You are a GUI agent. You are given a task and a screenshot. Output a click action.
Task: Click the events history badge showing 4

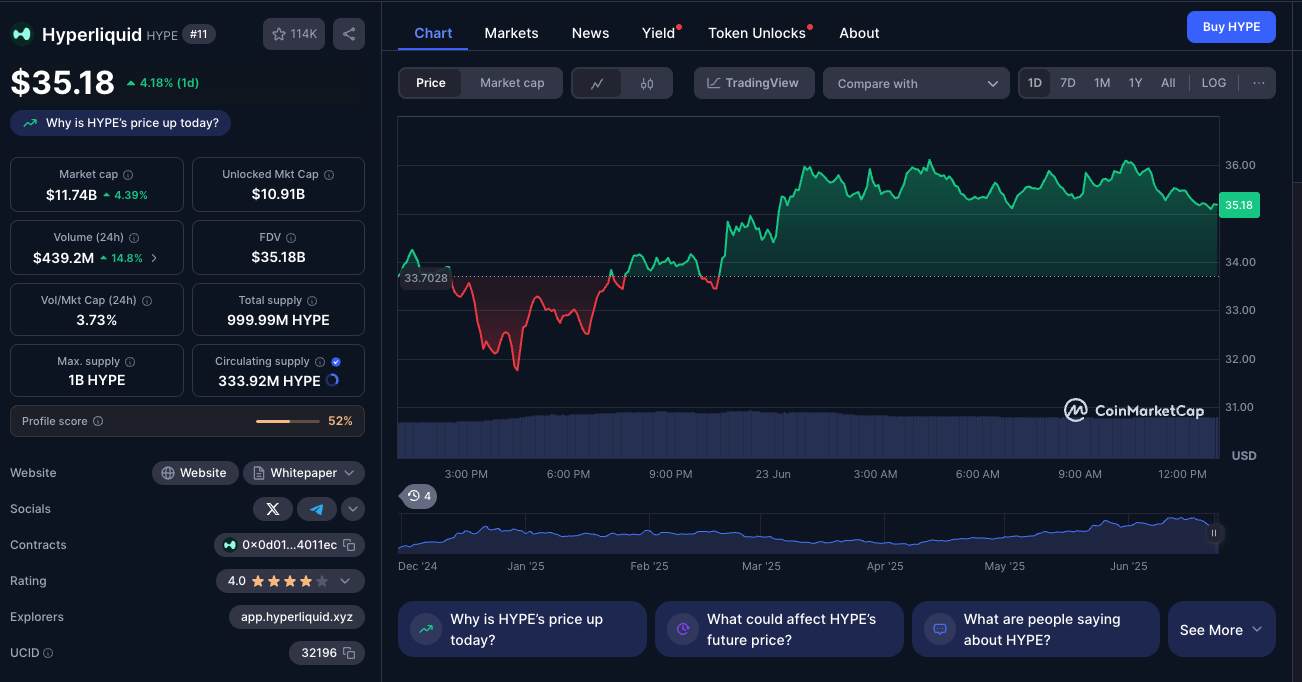tap(419, 496)
